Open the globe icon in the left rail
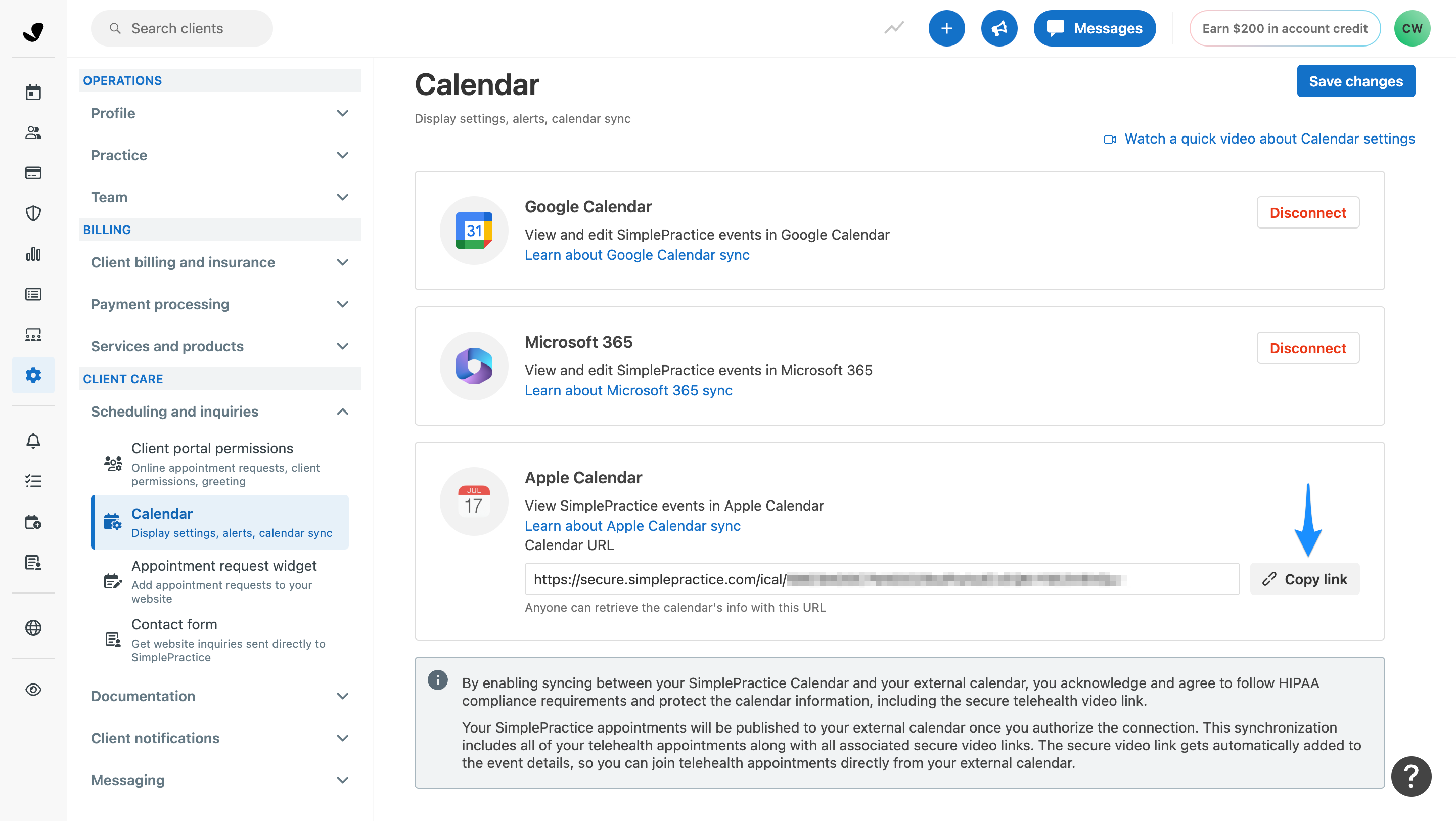The height and width of the screenshot is (821, 1456). point(33,628)
